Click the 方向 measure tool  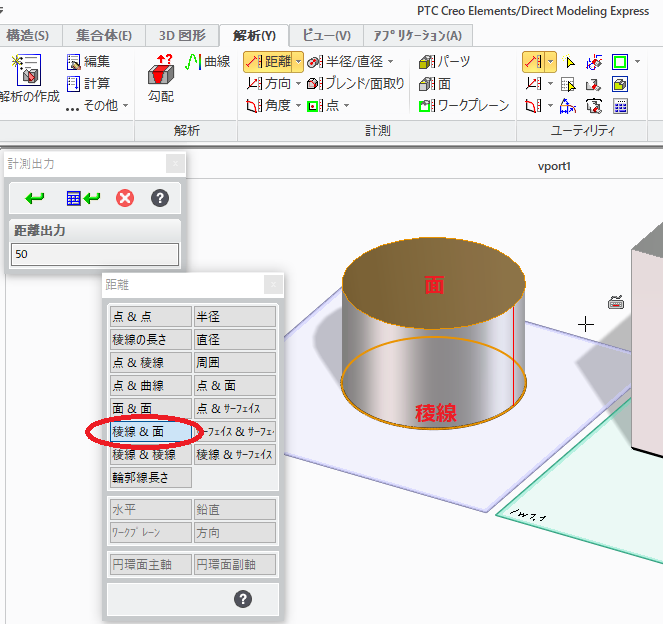[268, 83]
